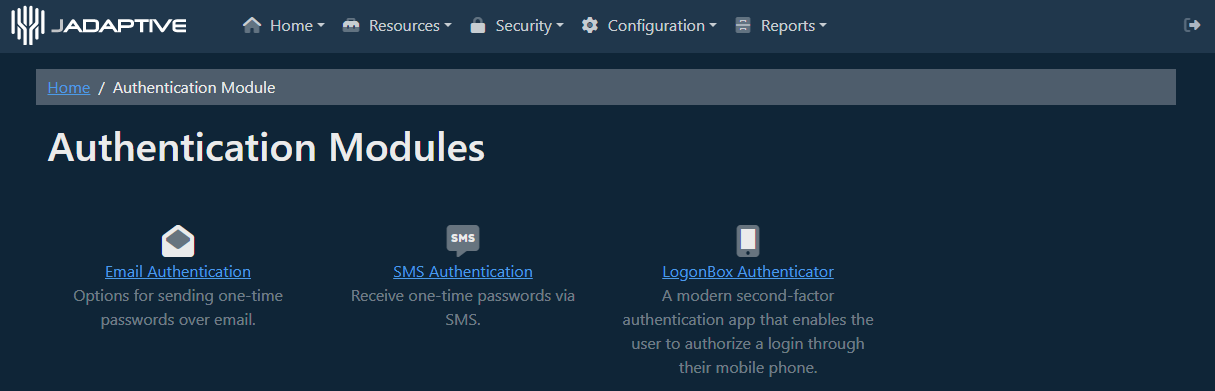
Task: Click the JADAPTIVE logo
Action: tap(99, 25)
